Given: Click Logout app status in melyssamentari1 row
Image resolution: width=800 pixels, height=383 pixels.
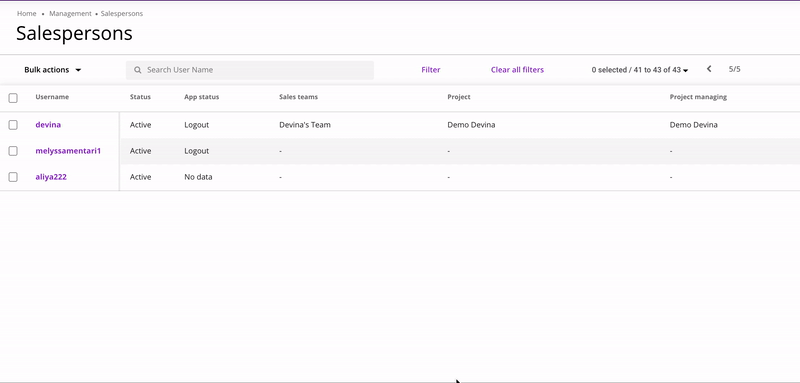Looking at the screenshot, I should click(x=196, y=151).
